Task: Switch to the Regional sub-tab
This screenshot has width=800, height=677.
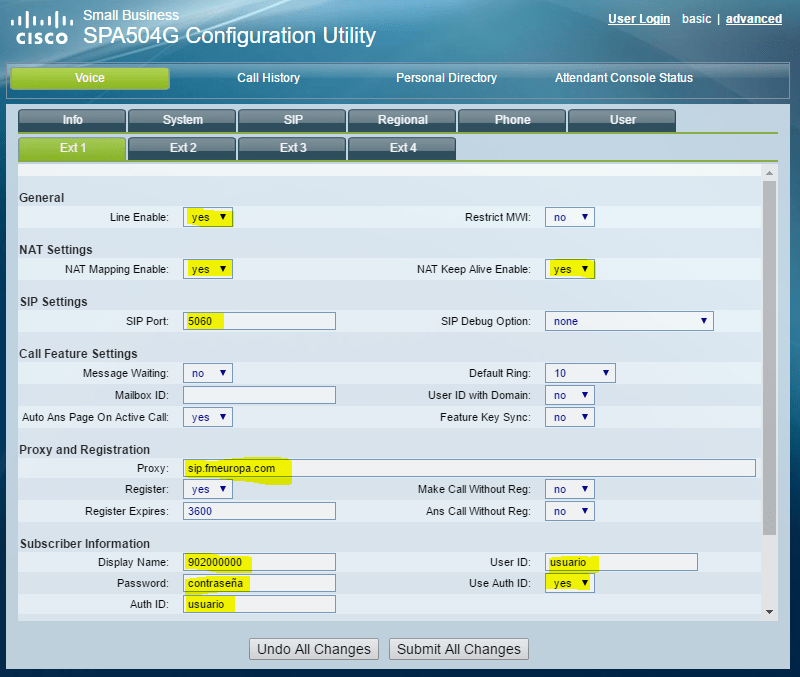Action: click(402, 120)
